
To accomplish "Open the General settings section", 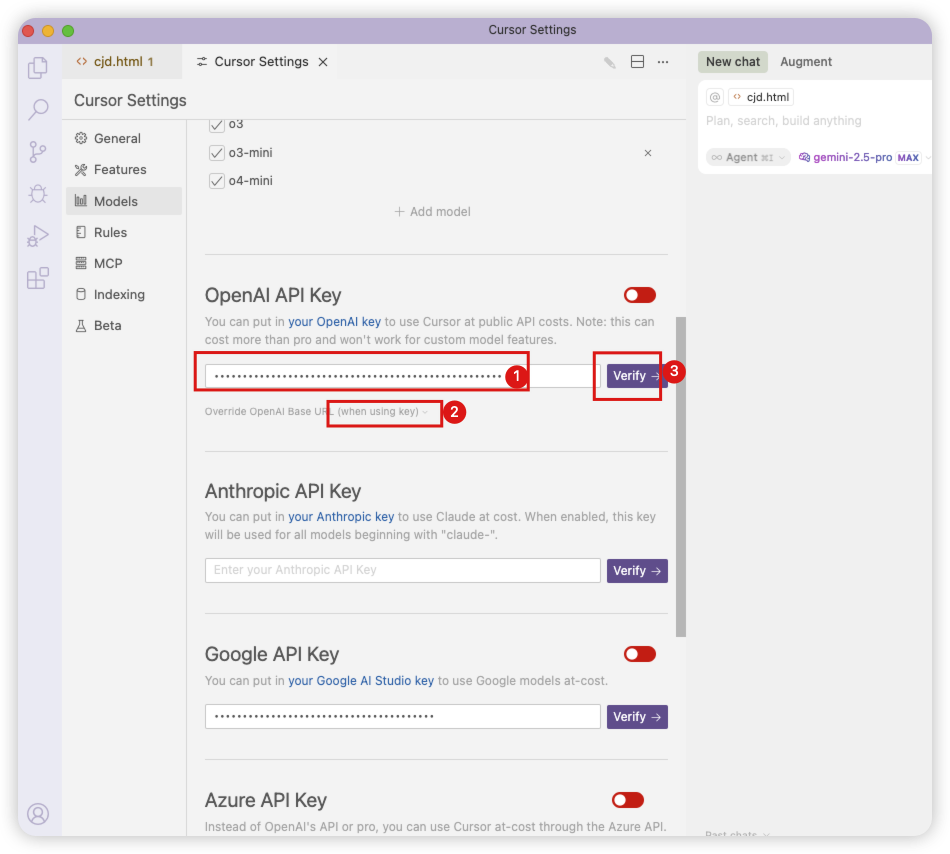I will click(x=124, y=139).
